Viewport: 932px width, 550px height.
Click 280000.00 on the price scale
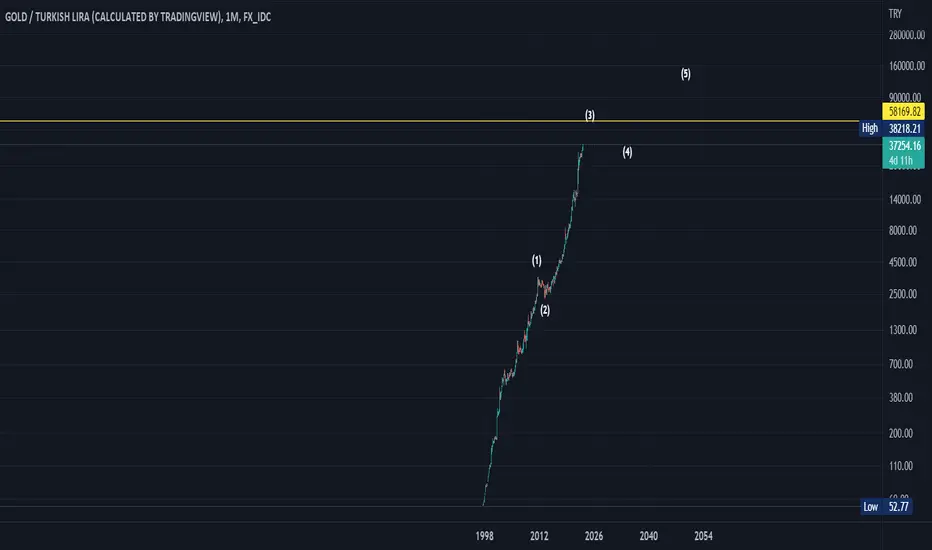pyautogui.click(x=906, y=35)
